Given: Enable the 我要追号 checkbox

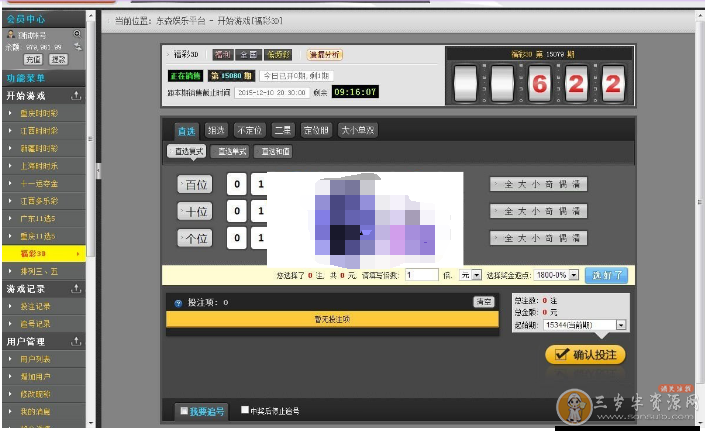Looking at the screenshot, I should pos(183,411).
